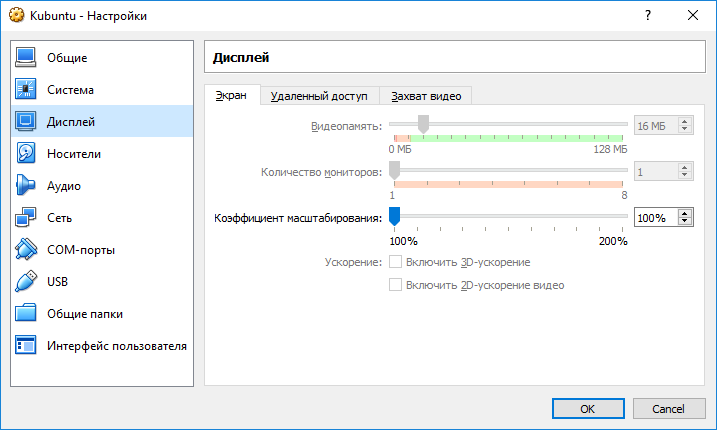This screenshot has width=717, height=430.
Task: Click the scaling factor slider handle
Action: 394,216
